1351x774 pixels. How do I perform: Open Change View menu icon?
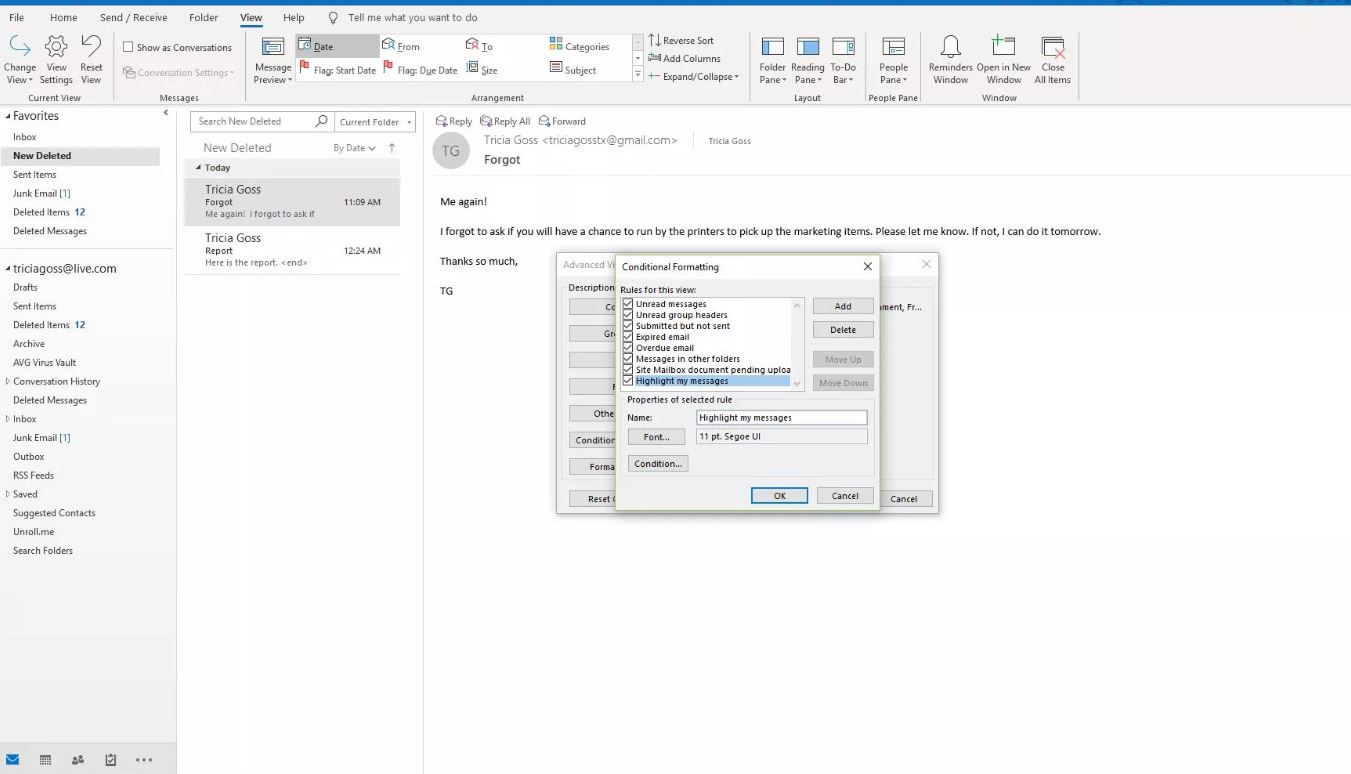20,59
